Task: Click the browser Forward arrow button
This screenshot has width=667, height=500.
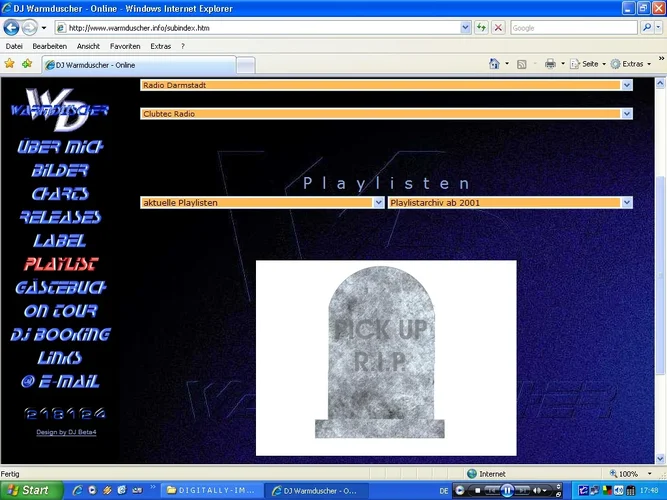Action: (x=29, y=28)
